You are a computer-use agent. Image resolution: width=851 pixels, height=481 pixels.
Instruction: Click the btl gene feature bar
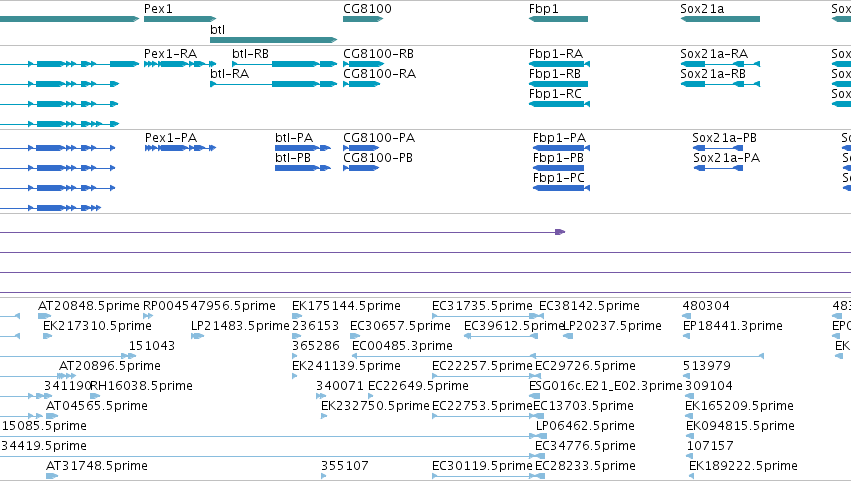(274, 40)
